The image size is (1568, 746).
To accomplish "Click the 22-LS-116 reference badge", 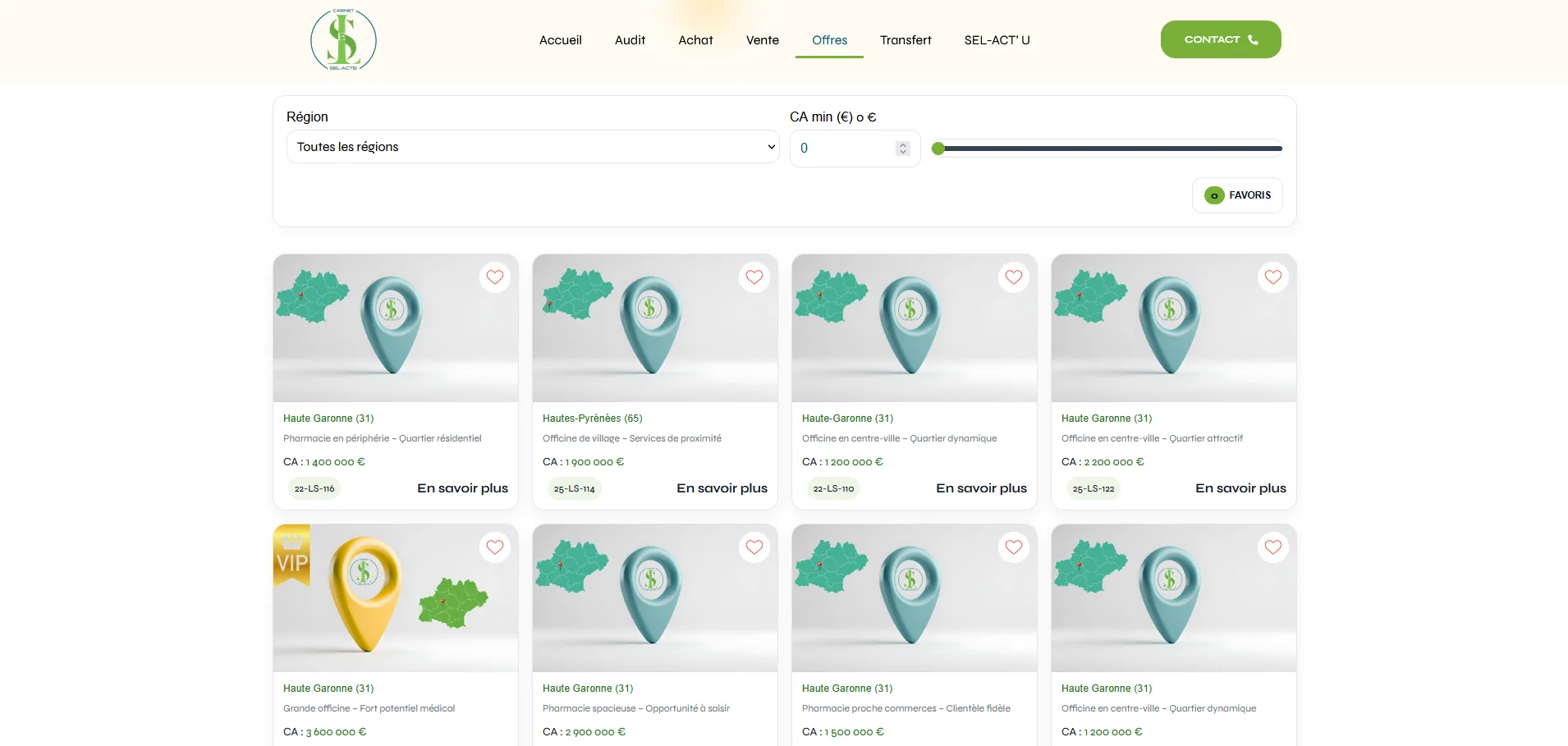I will [x=314, y=488].
